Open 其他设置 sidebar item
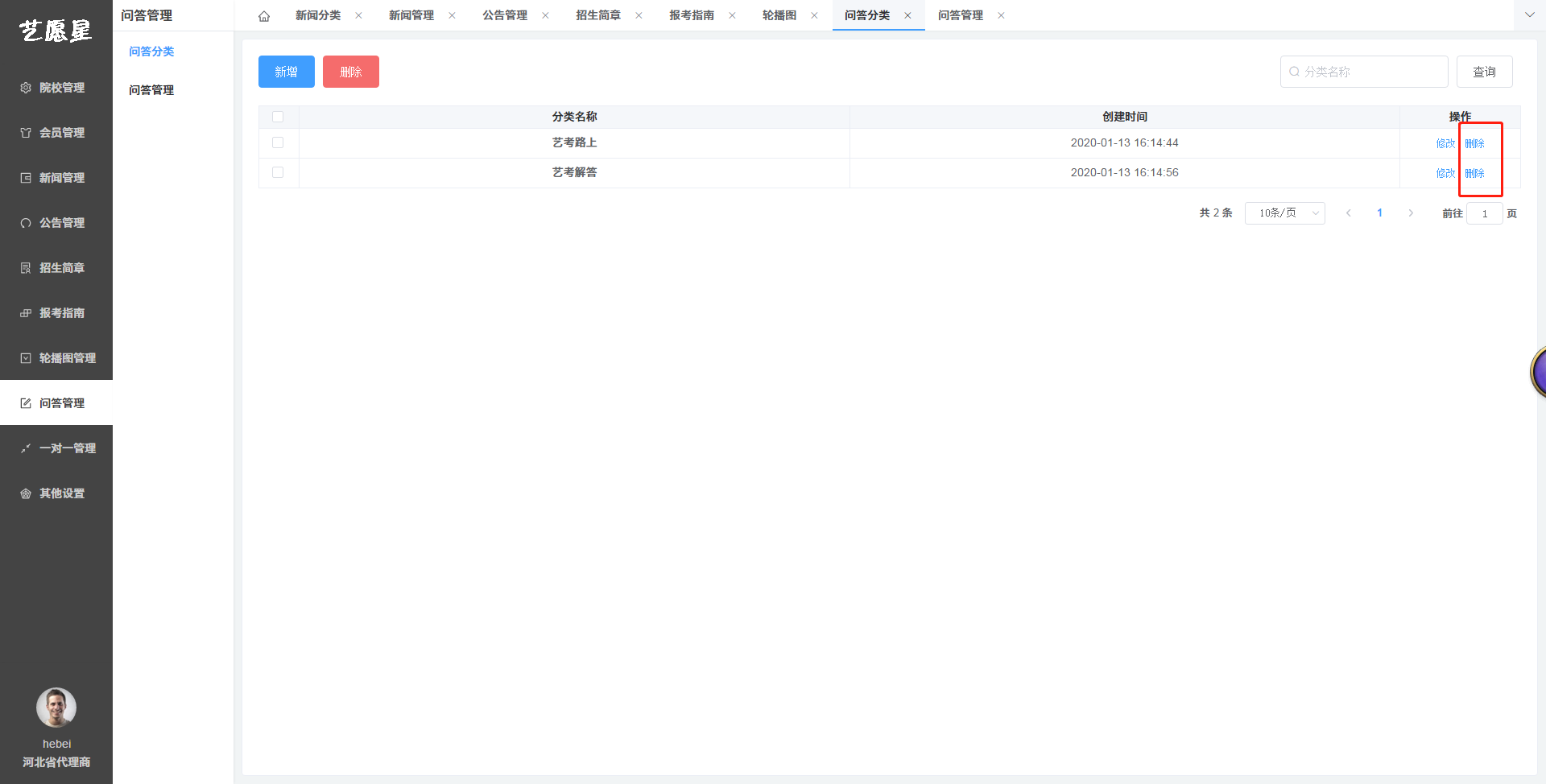 (x=56, y=493)
